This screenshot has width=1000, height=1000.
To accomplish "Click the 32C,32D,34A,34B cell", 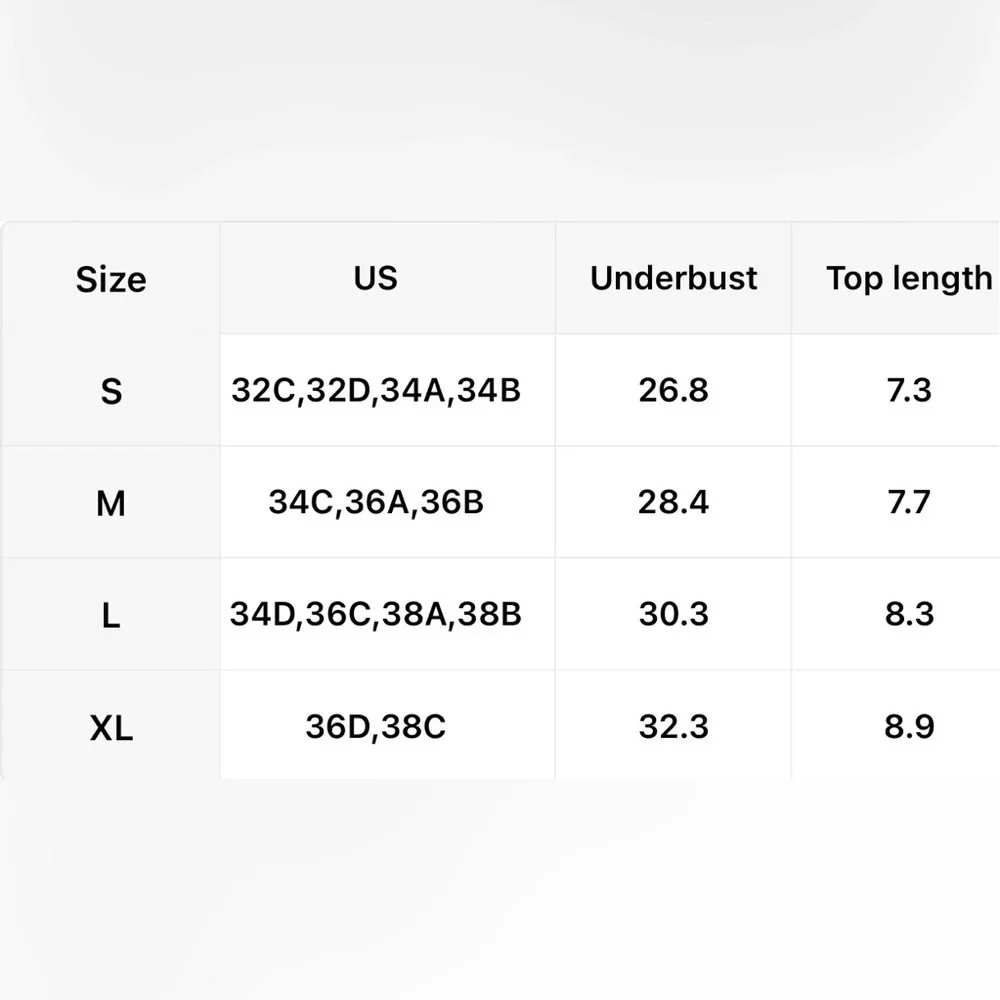I will (376, 390).
